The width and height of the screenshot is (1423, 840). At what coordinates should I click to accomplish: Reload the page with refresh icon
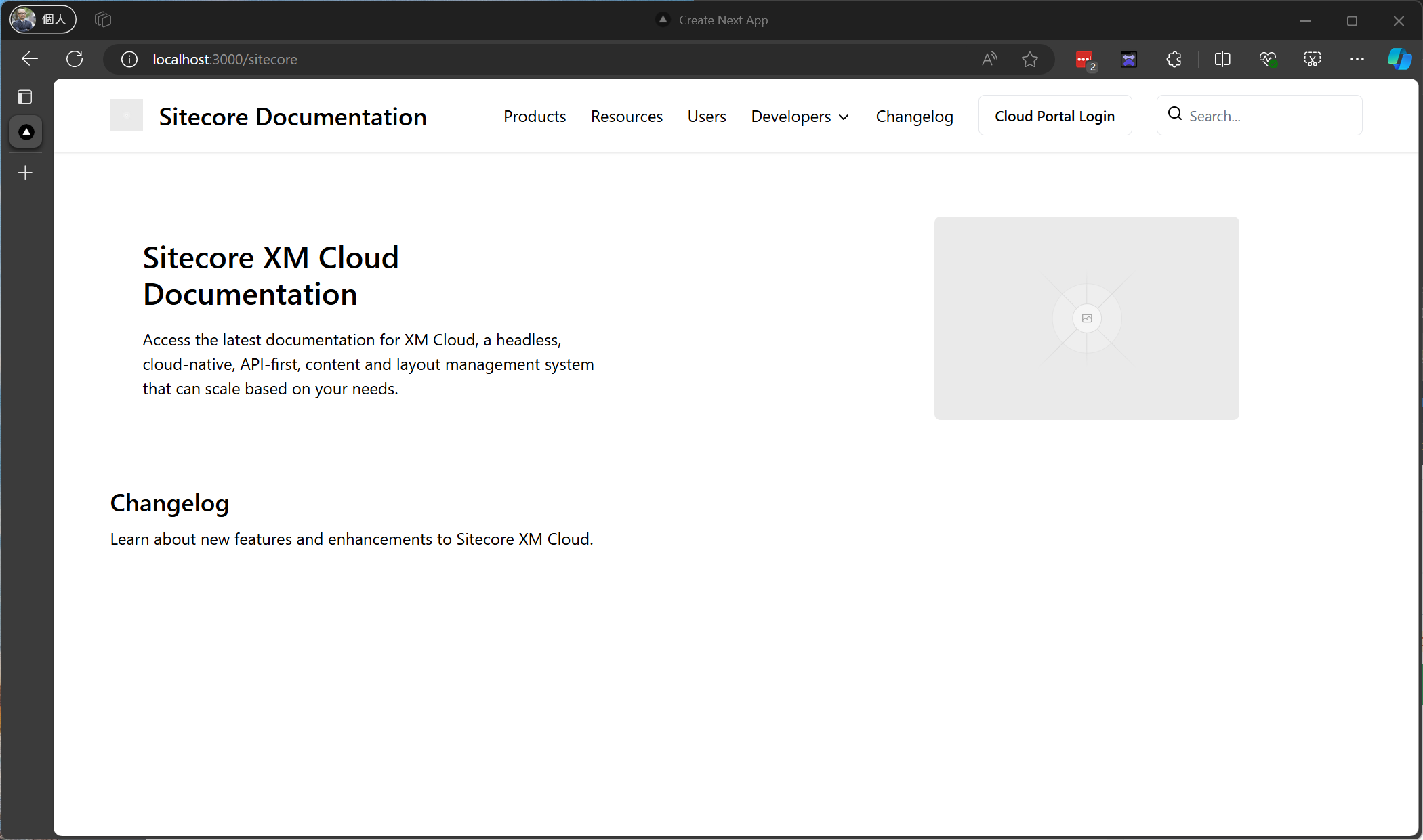point(75,59)
